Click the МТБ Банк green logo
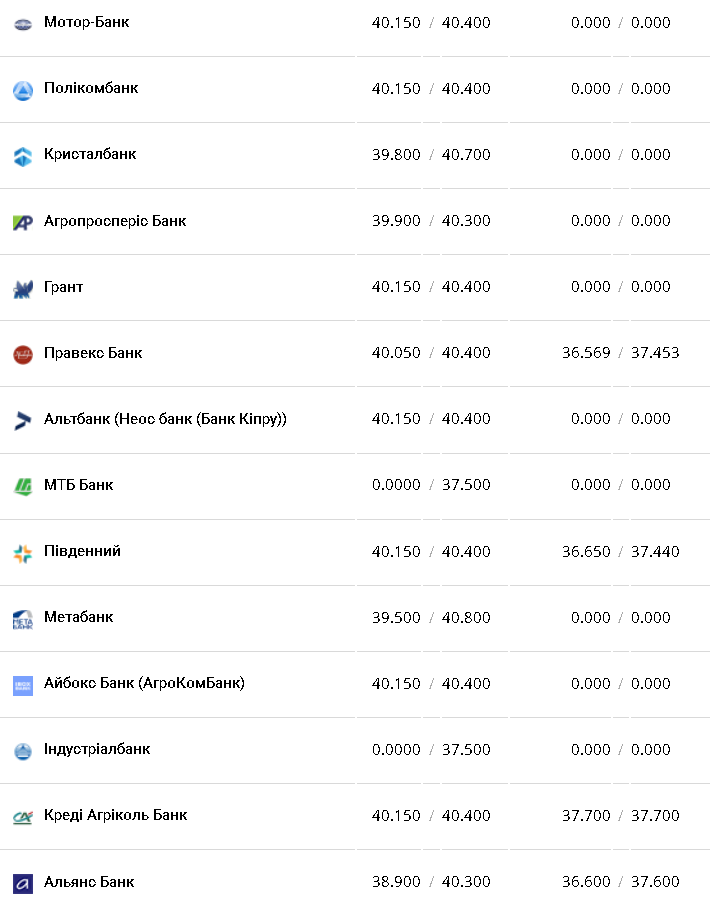The height and width of the screenshot is (908, 710). click(x=23, y=486)
